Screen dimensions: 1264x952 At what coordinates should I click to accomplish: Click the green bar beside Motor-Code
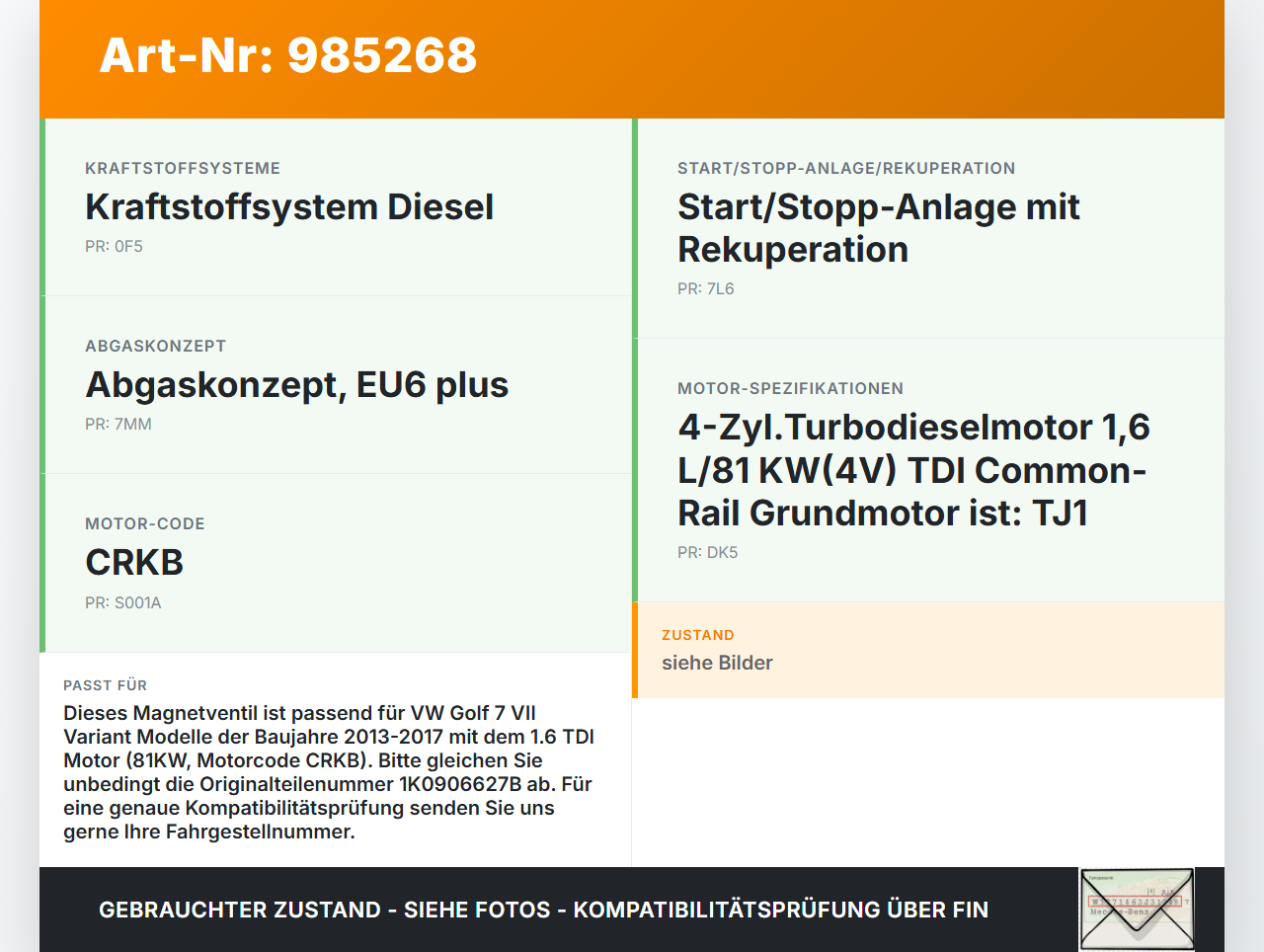[41, 562]
